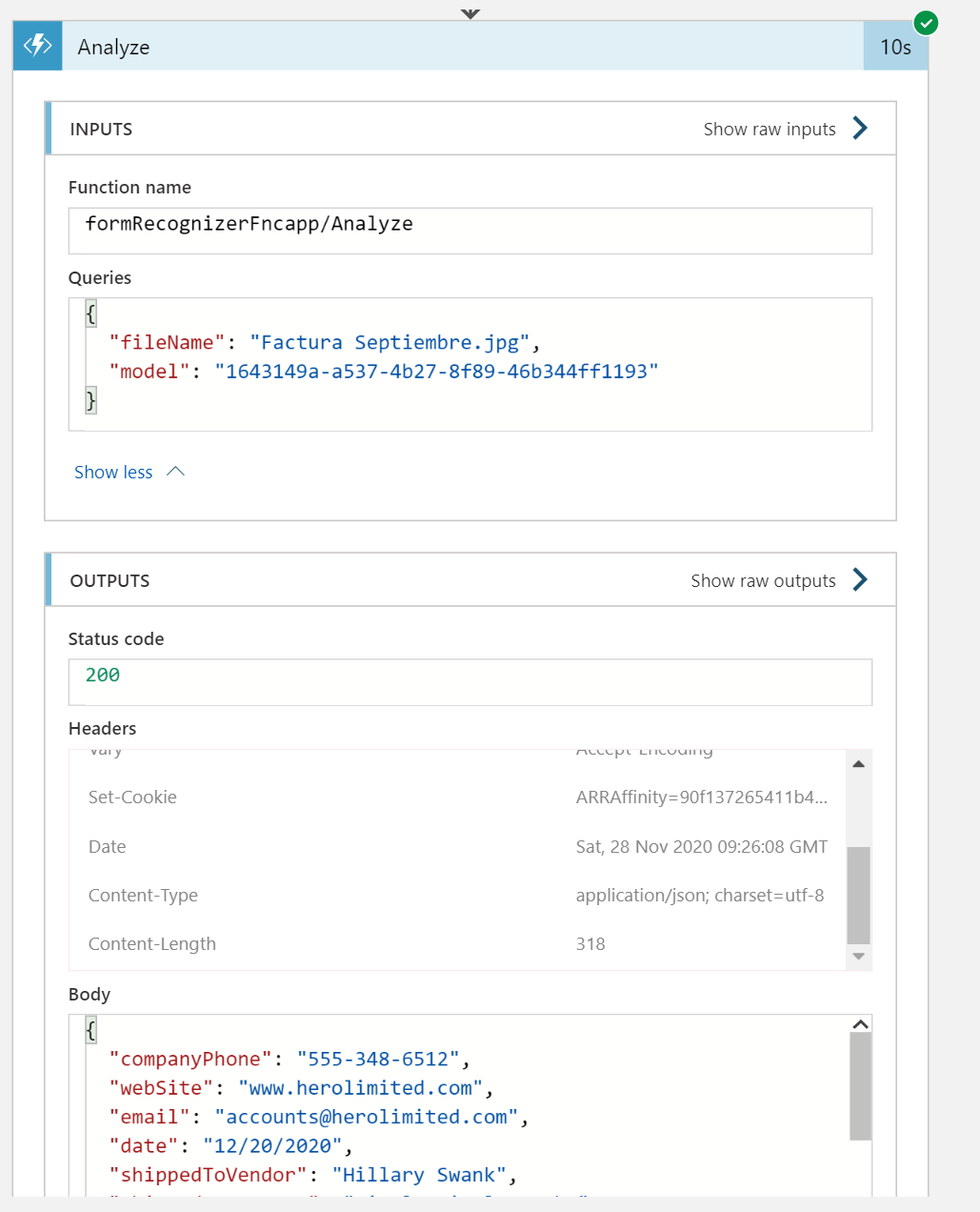Collapse the Analyze action header

(x=457, y=47)
